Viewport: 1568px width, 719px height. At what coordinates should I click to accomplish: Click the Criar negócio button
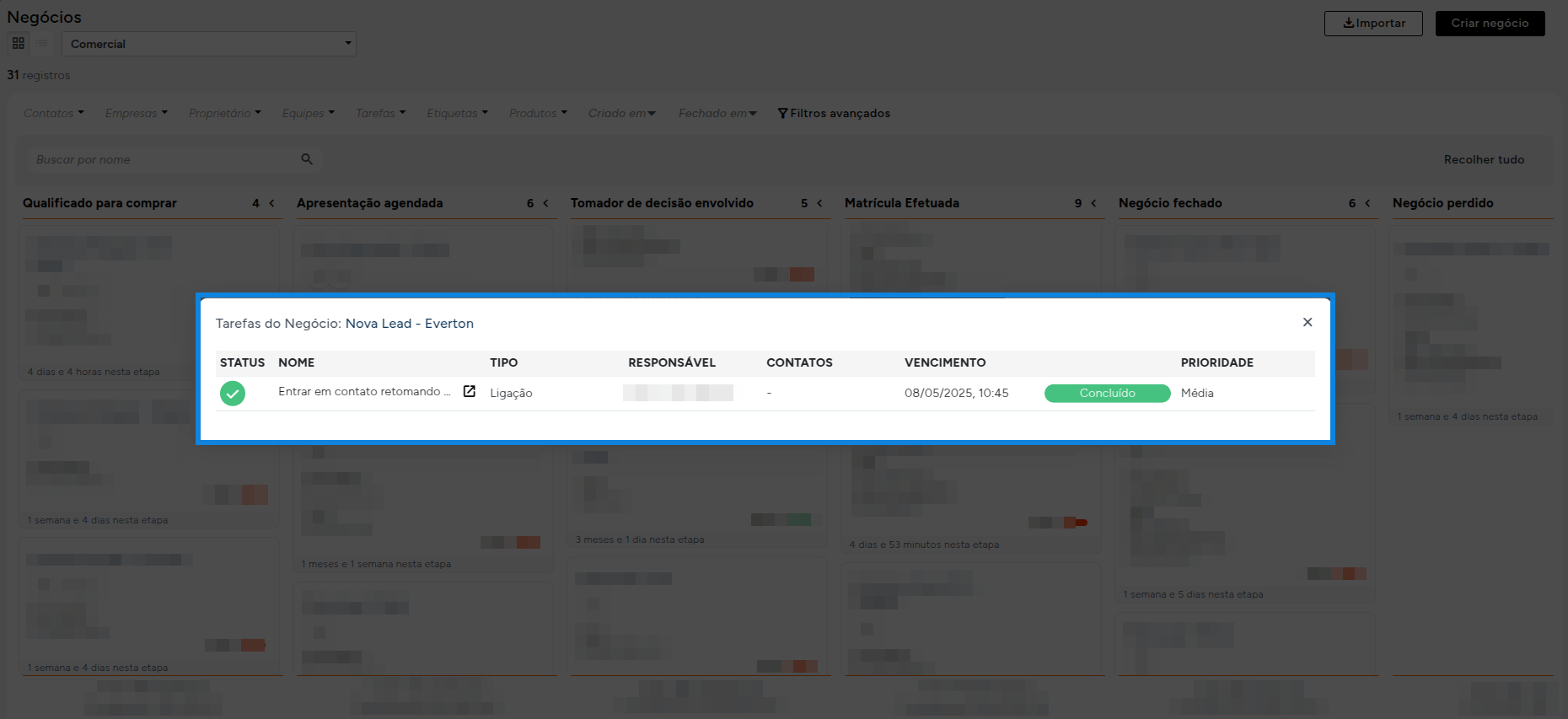pos(1490,24)
